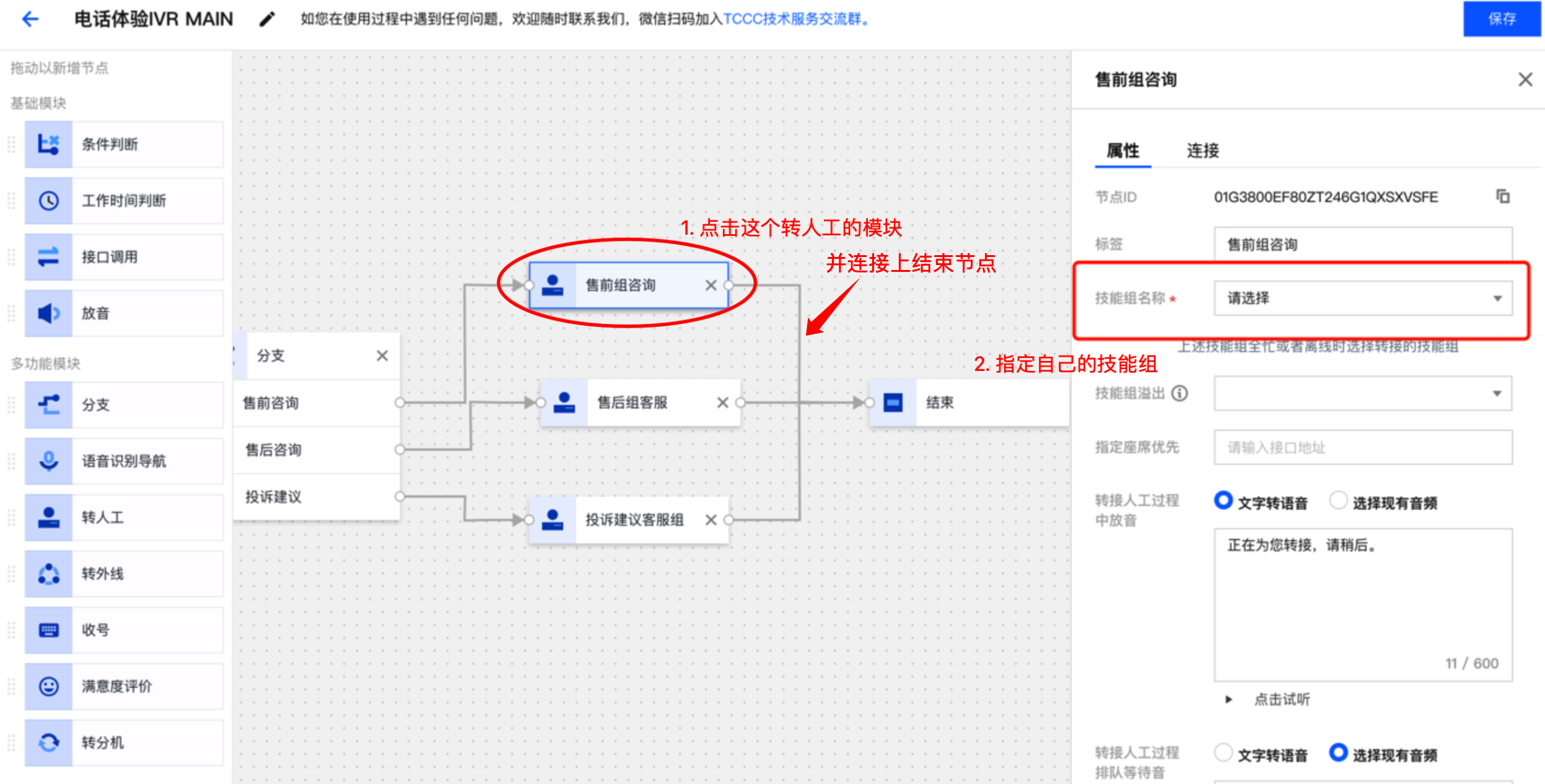The width and height of the screenshot is (1545, 784).
Task: Select 文字转语音 for the transfer prompt
Action: [x=1223, y=500]
